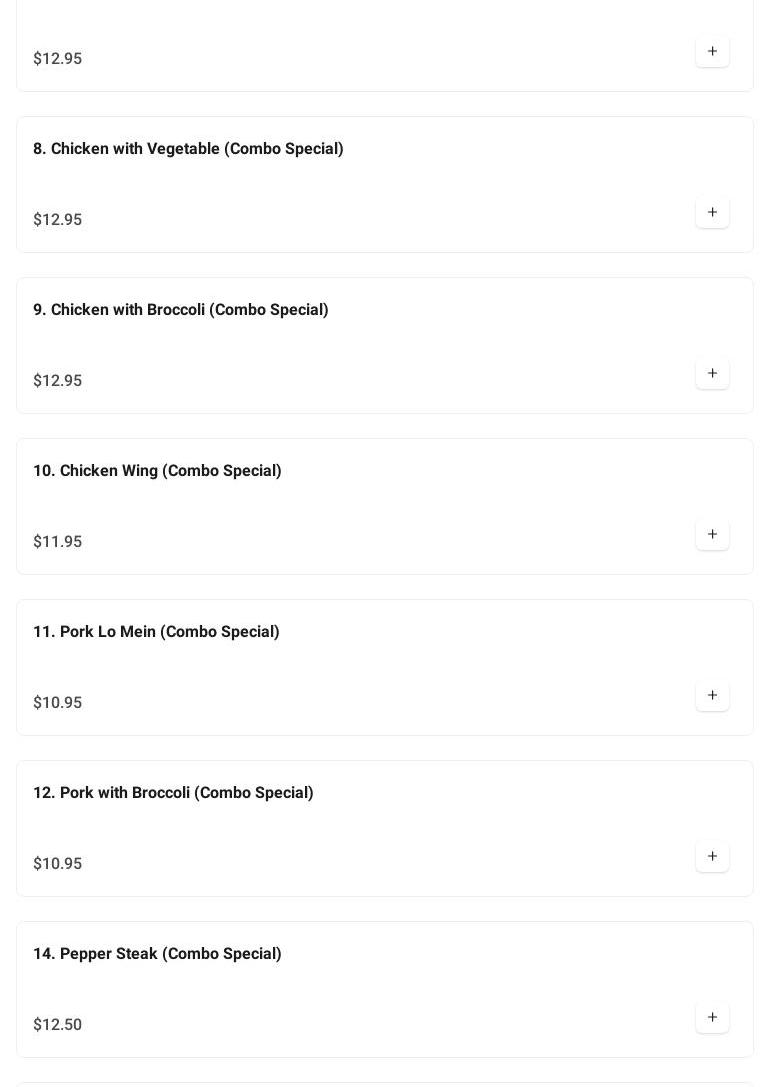Click the $12.95 price under Chicken with Broccoli

click(x=58, y=381)
